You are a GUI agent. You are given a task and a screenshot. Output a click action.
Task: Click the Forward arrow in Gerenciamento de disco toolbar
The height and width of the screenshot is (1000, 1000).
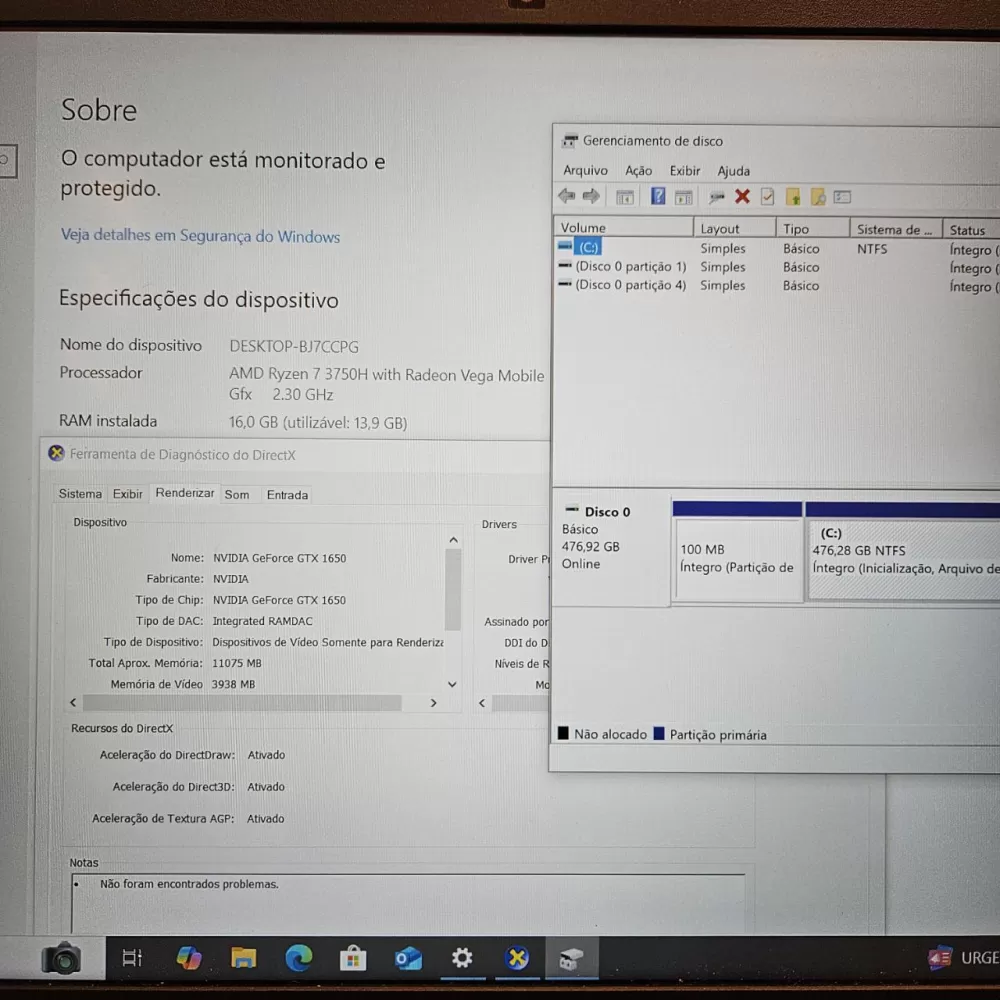(x=591, y=196)
